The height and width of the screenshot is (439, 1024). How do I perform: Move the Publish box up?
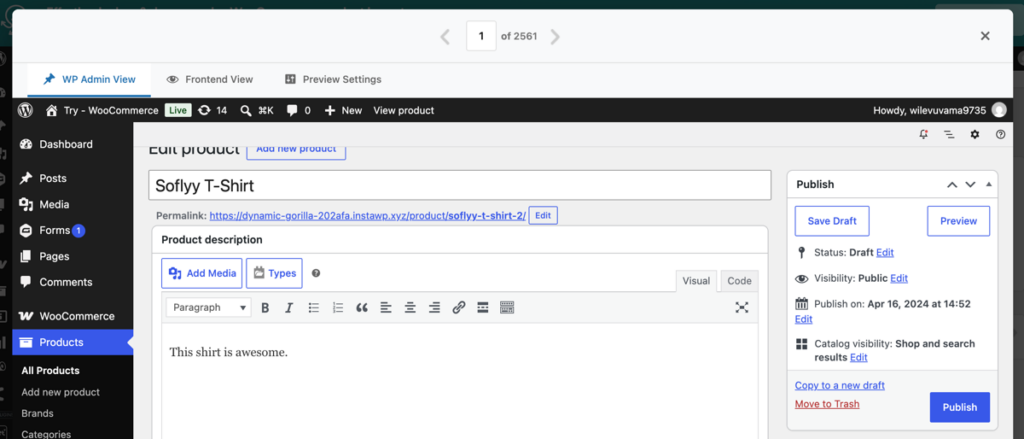(952, 185)
